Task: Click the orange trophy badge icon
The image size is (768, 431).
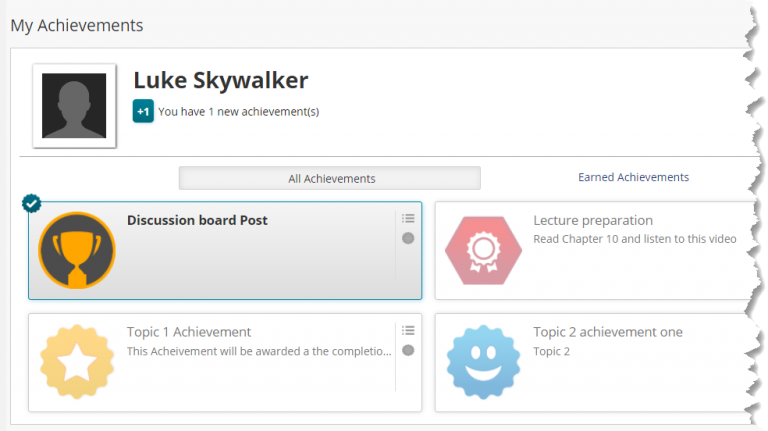Action: (x=77, y=250)
